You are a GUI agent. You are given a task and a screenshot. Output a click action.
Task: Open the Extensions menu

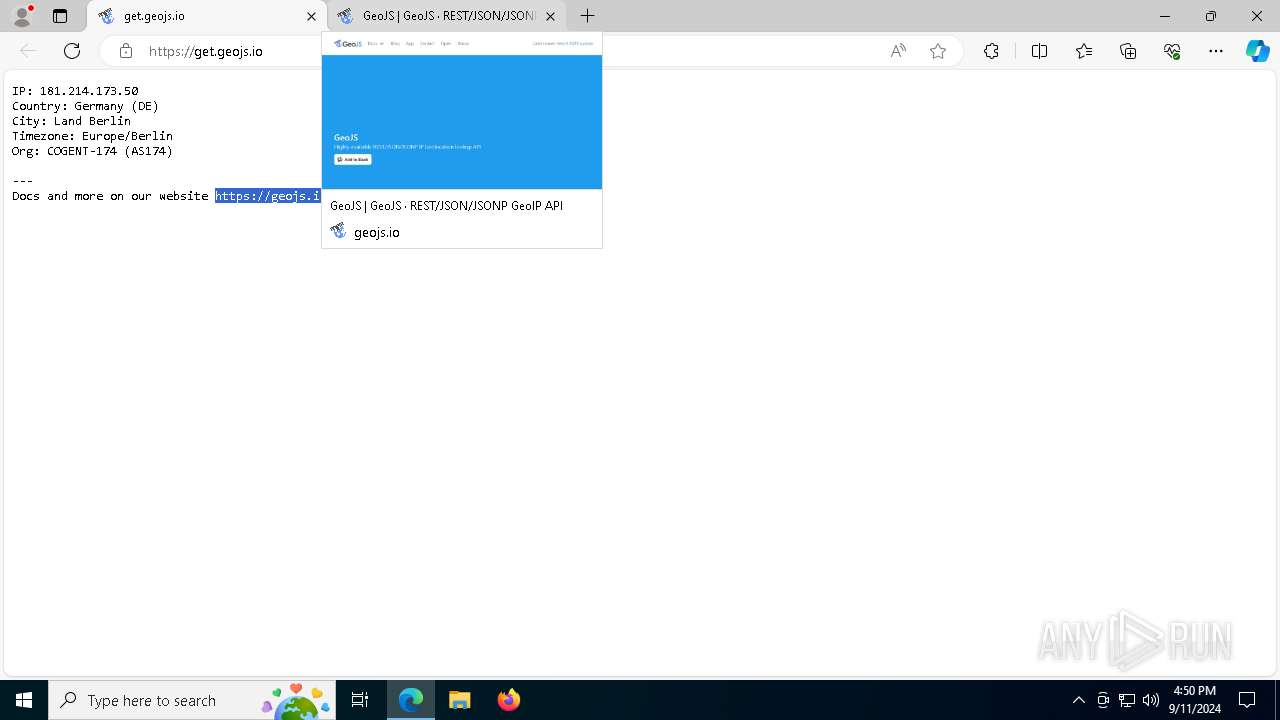coord(991,51)
